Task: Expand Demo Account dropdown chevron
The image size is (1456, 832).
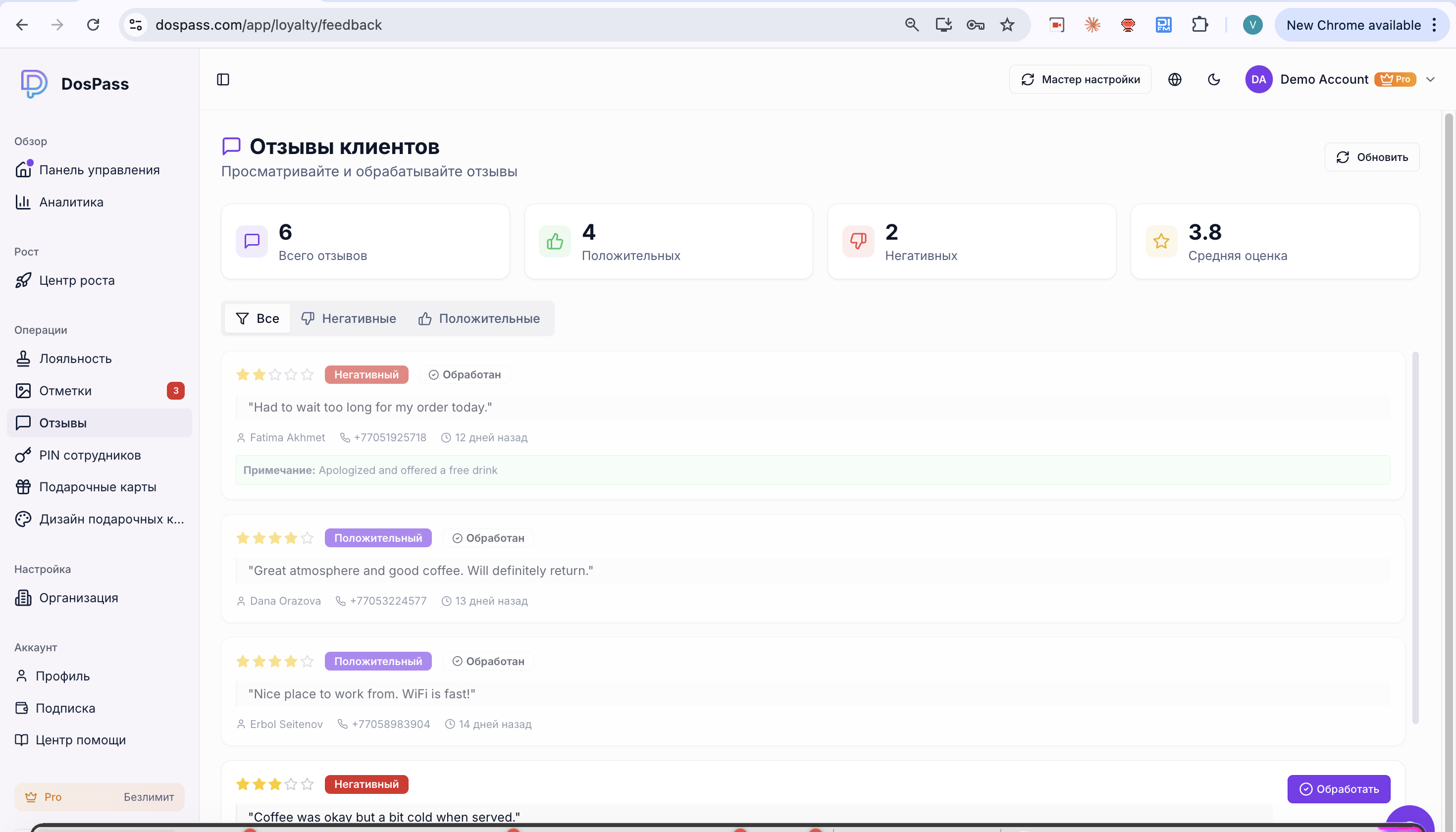Action: 1430,79
